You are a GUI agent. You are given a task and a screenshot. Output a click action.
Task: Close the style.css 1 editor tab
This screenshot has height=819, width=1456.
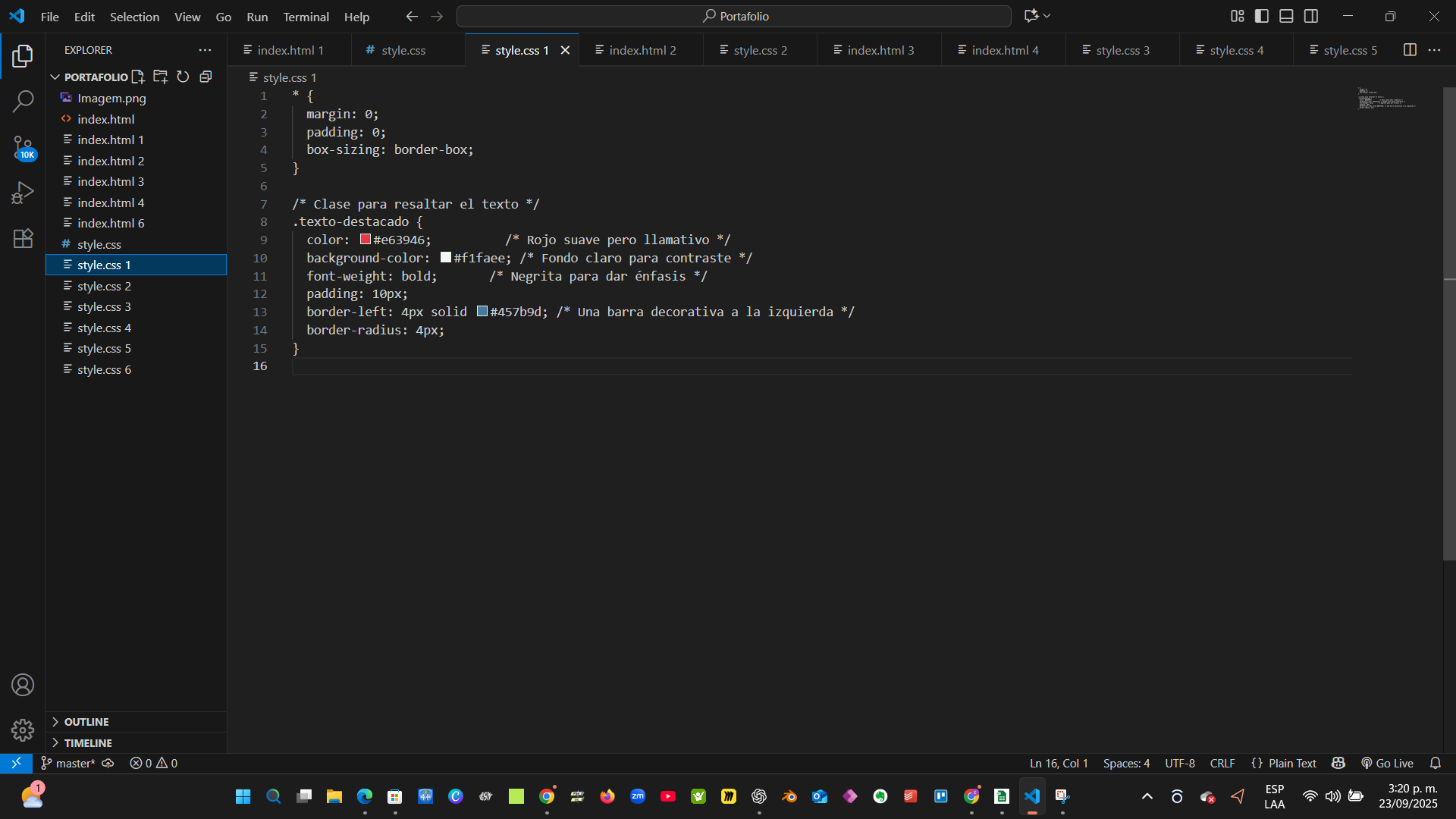[565, 50]
